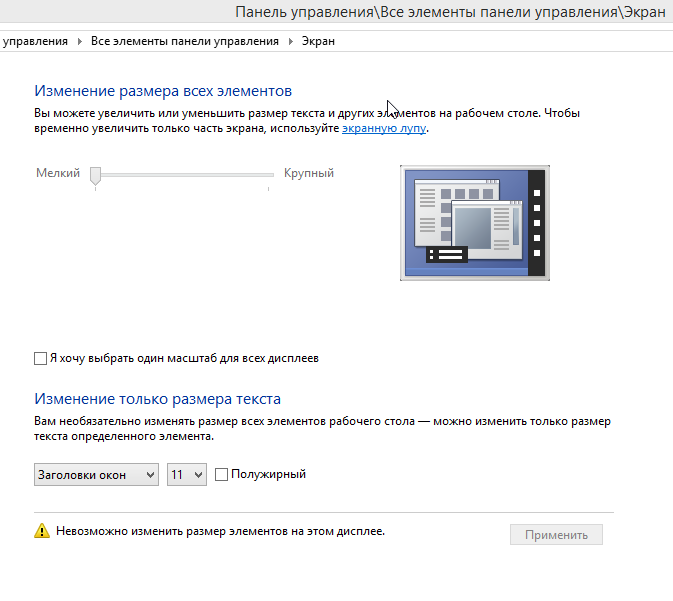
Task: Go to Все элементы панели управления breadcrumb
Action: [x=185, y=41]
